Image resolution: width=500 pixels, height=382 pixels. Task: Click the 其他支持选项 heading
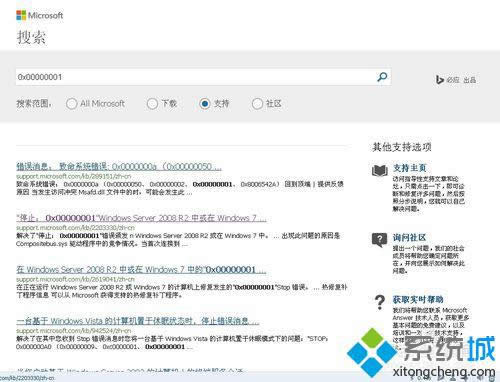pos(402,147)
